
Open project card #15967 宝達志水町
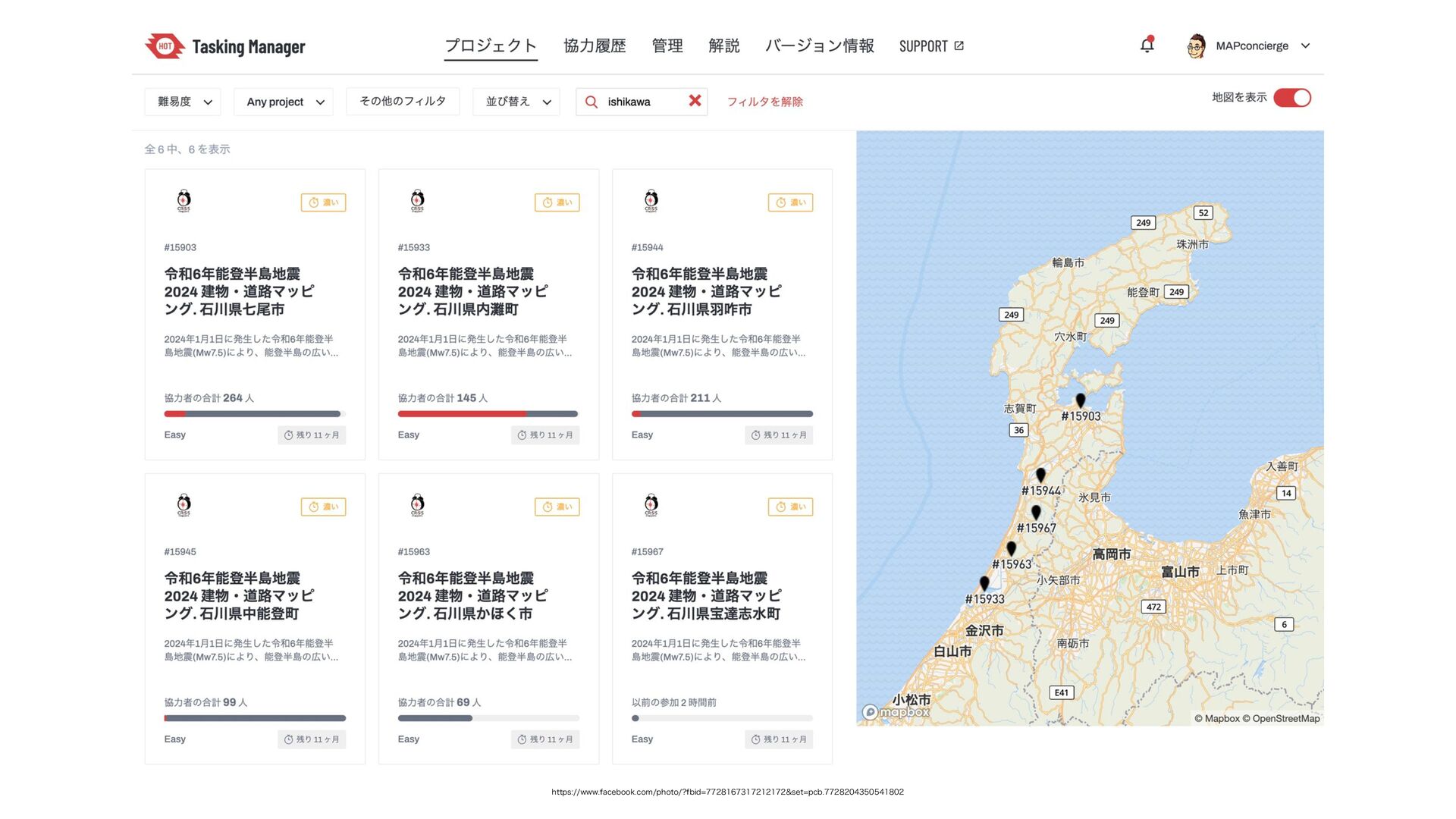706,595
